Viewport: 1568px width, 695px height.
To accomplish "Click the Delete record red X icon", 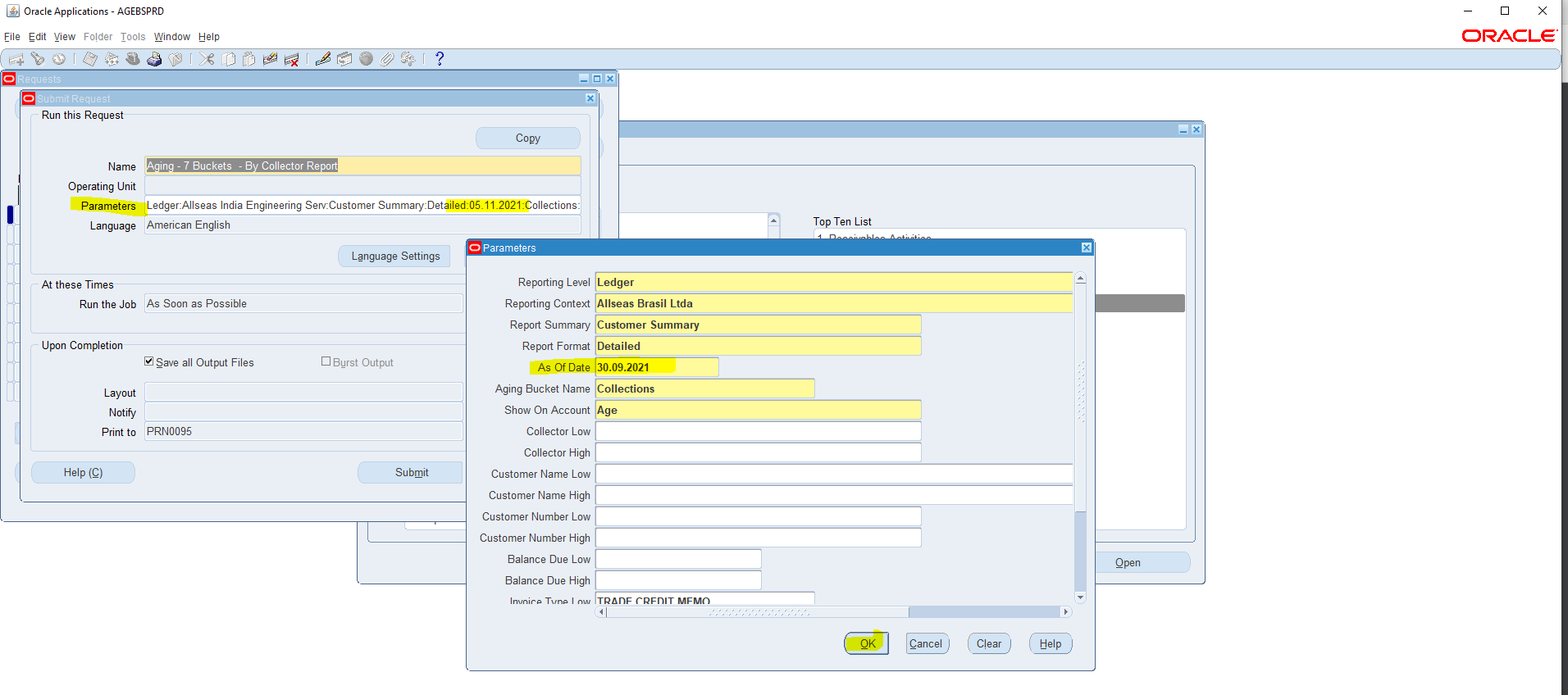I will [291, 59].
